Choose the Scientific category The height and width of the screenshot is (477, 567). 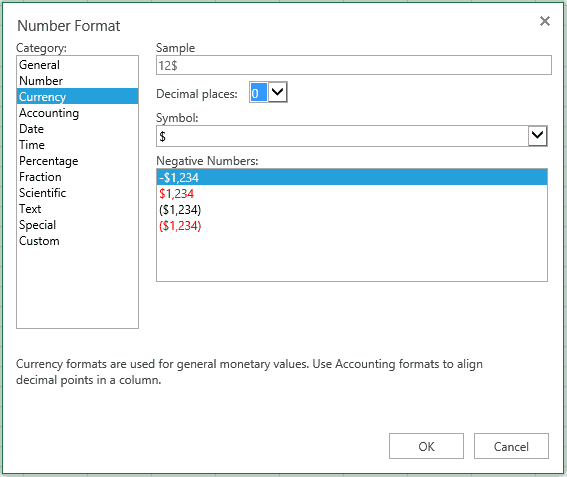click(x=77, y=193)
